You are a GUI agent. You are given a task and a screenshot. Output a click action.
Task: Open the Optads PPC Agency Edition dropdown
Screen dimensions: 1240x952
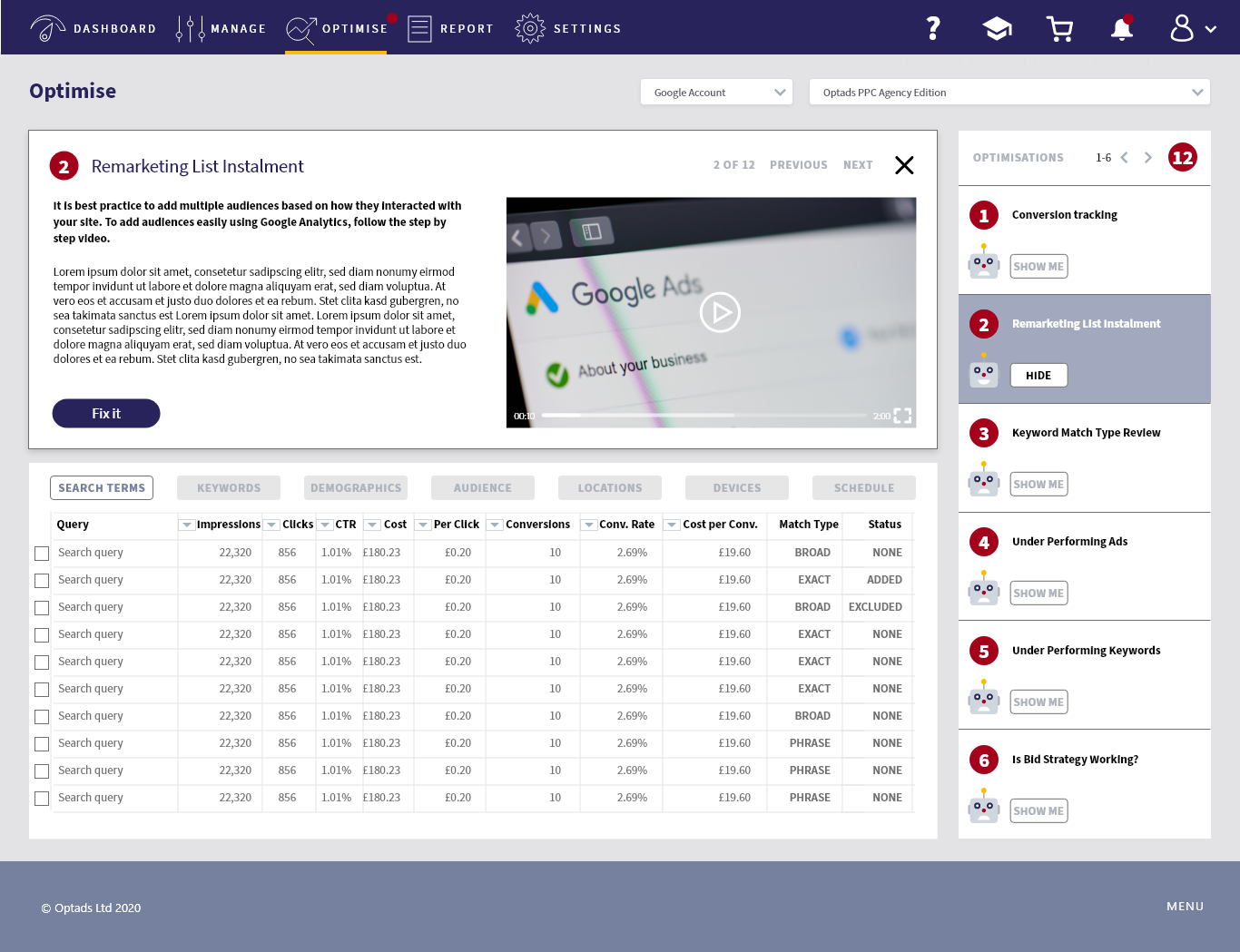(x=1009, y=92)
